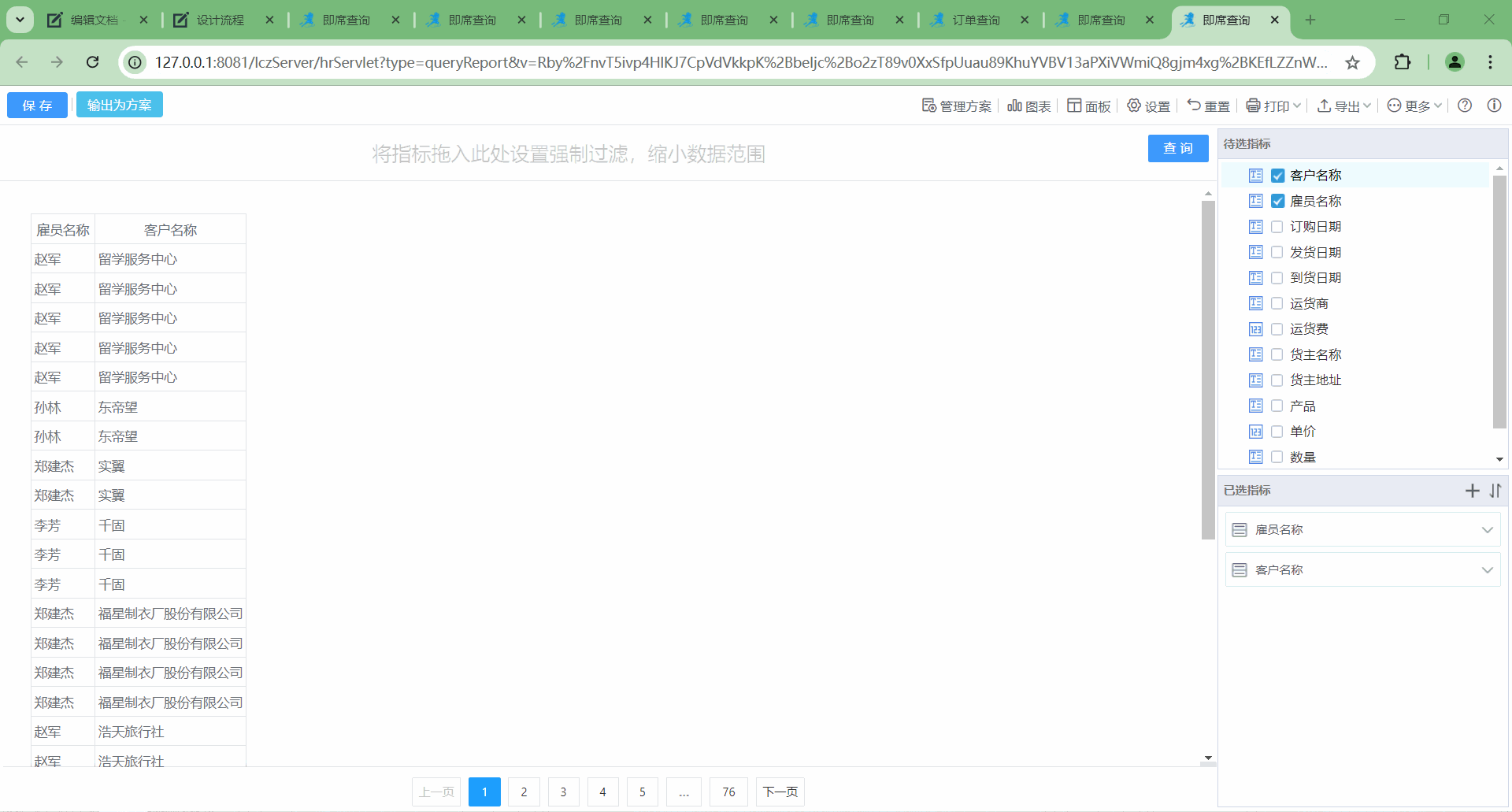The image size is (1512, 812).
Task: Switch to the 设计流程 browser tab
Action: [x=220, y=20]
